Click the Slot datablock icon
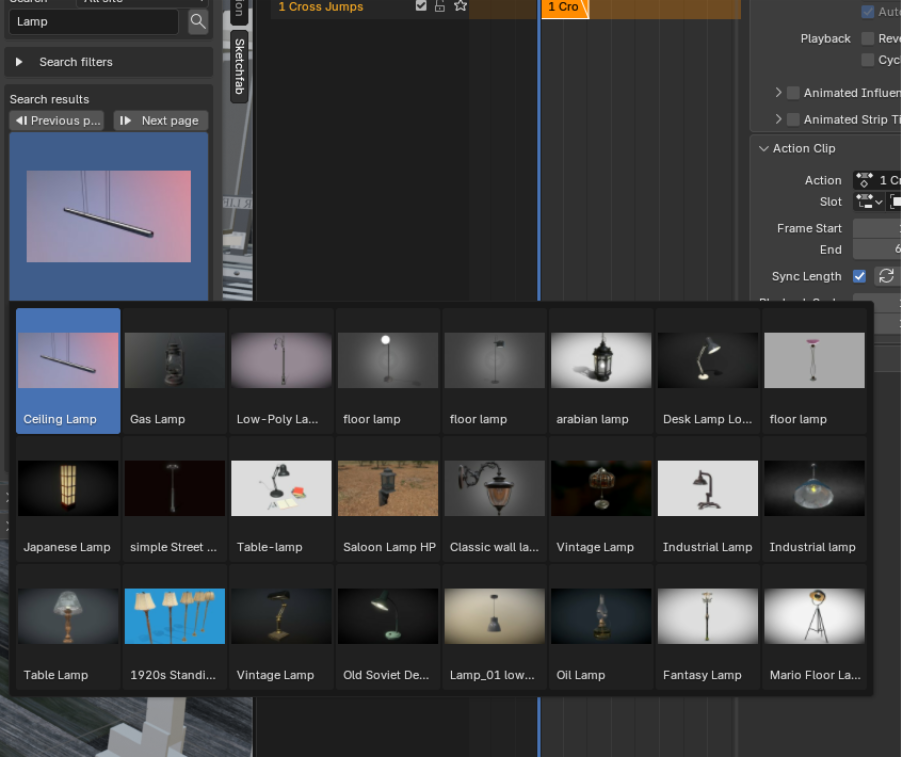The height and width of the screenshot is (757, 901). [863, 201]
